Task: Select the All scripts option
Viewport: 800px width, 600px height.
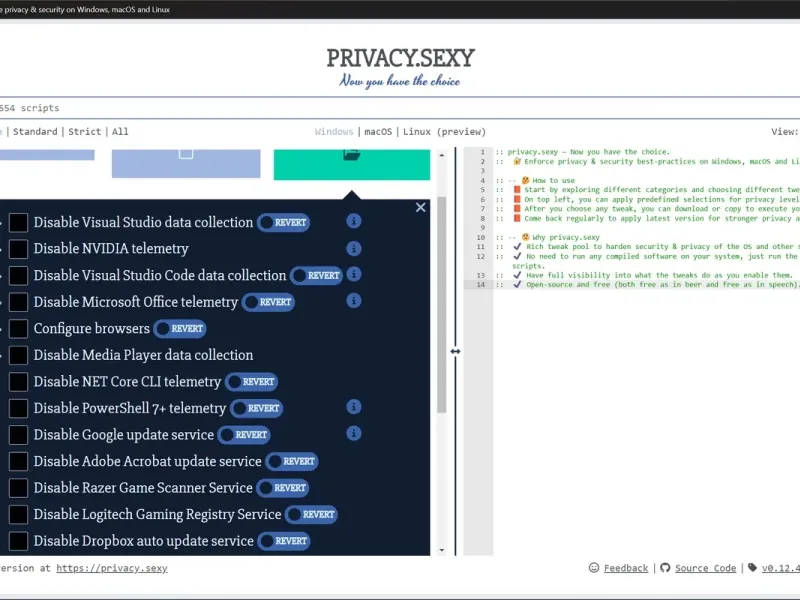Action: [x=120, y=132]
